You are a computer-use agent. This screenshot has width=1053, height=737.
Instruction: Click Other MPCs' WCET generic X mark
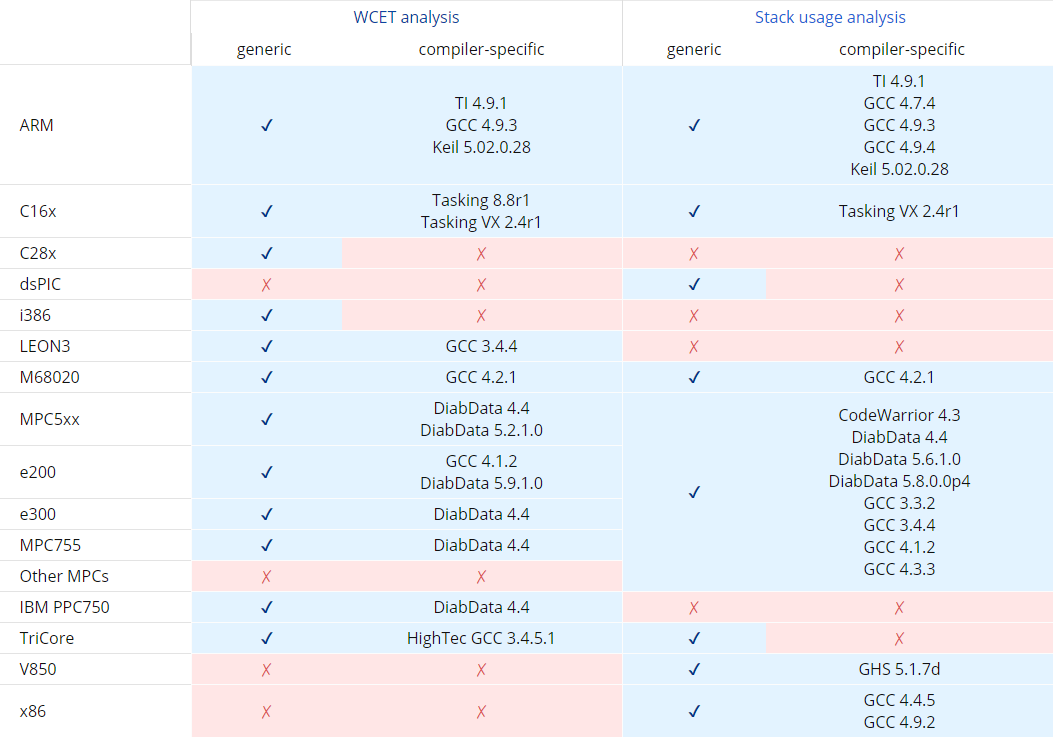[x=267, y=576]
